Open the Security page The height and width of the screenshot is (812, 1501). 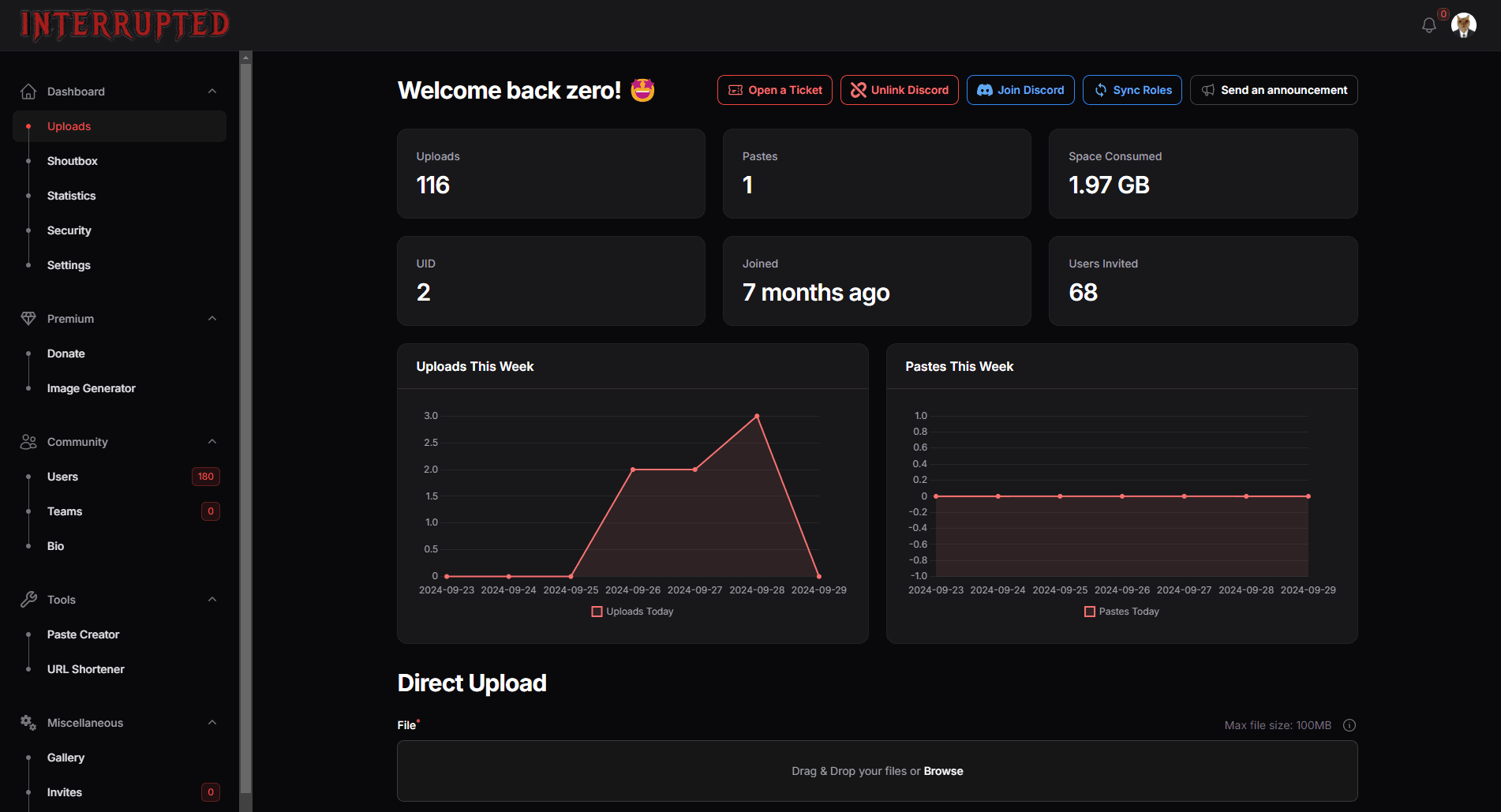[x=119, y=230]
